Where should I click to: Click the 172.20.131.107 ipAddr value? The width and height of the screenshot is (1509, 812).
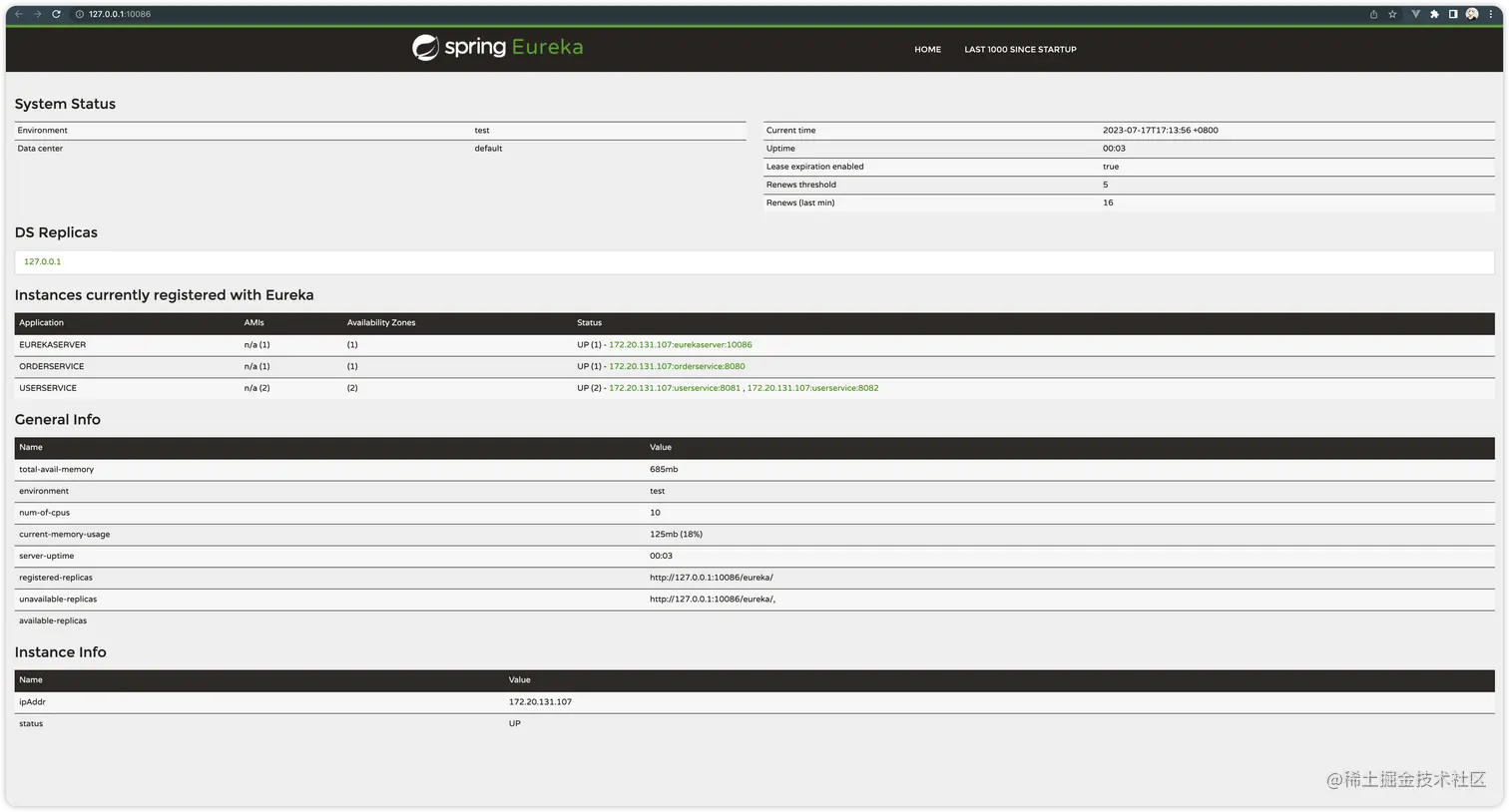point(540,701)
